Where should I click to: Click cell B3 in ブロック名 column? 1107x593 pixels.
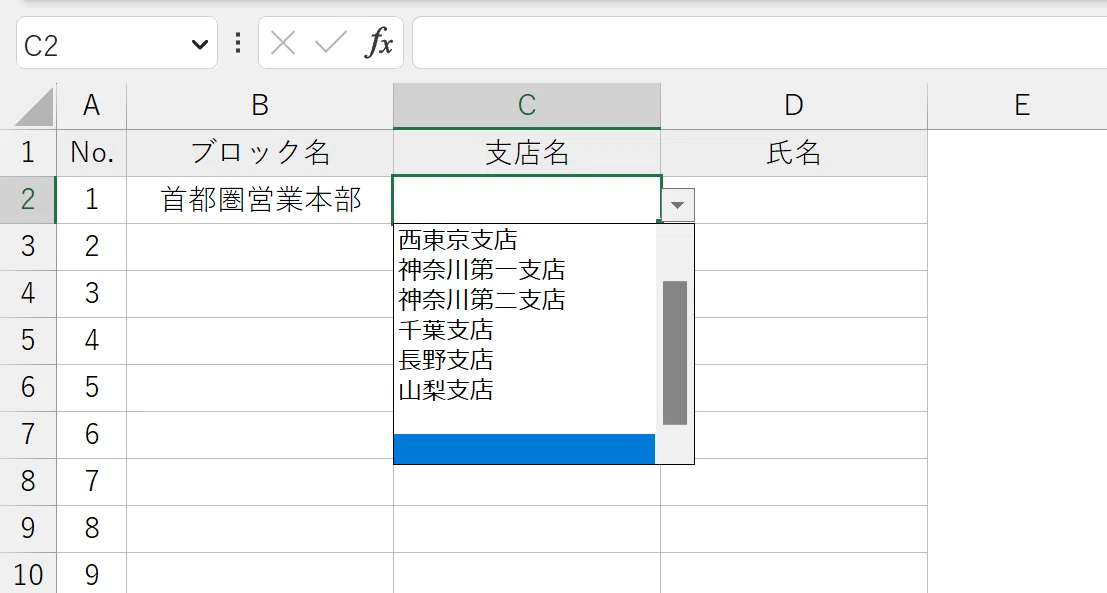(x=260, y=246)
